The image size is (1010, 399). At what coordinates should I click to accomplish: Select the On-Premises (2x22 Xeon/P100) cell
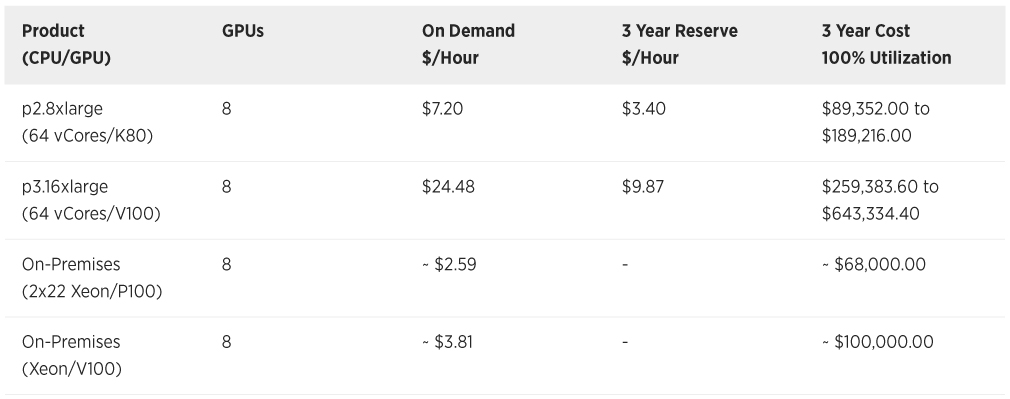[x=91, y=278]
